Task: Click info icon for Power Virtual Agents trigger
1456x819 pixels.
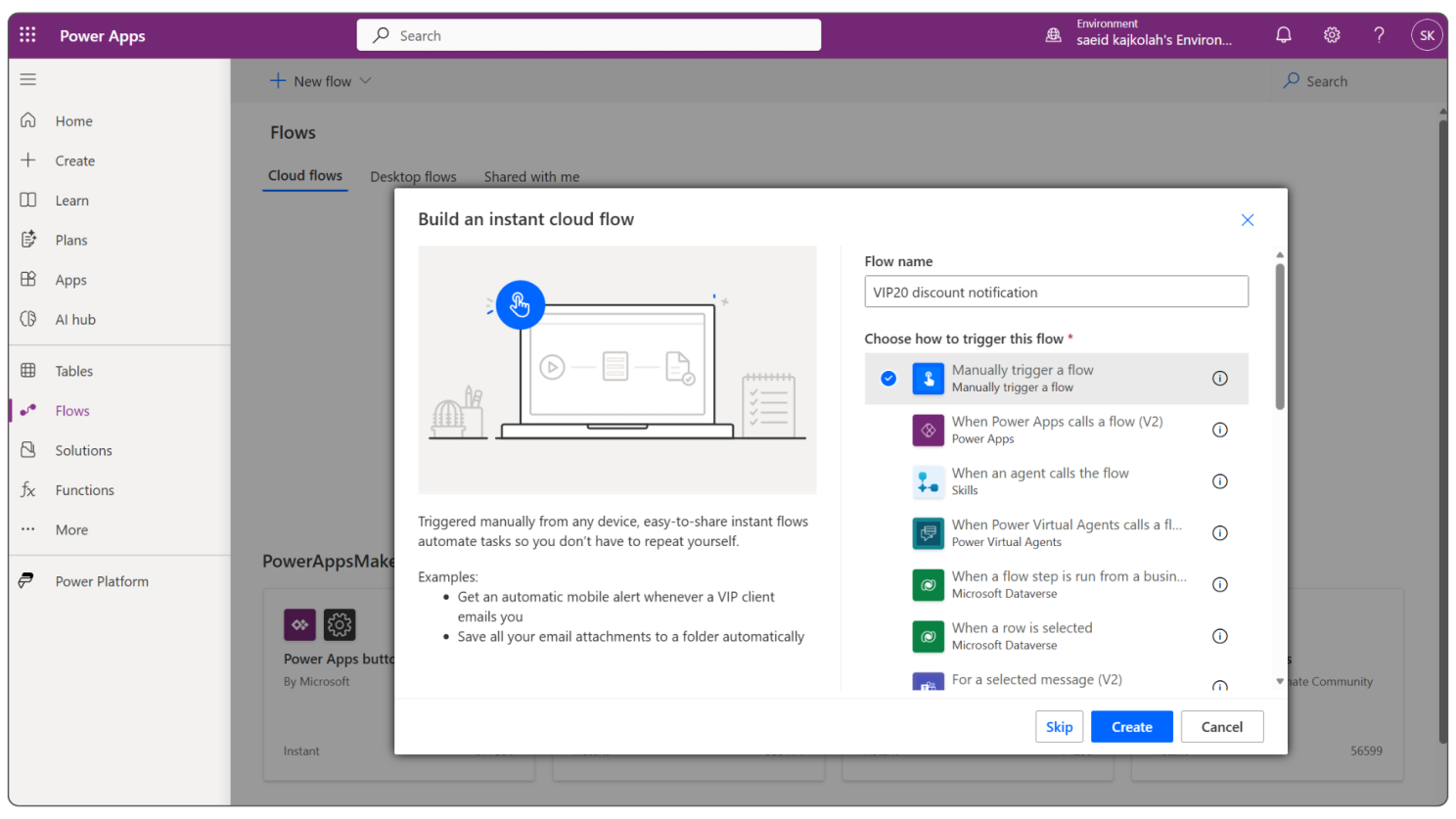Action: pos(1220,533)
